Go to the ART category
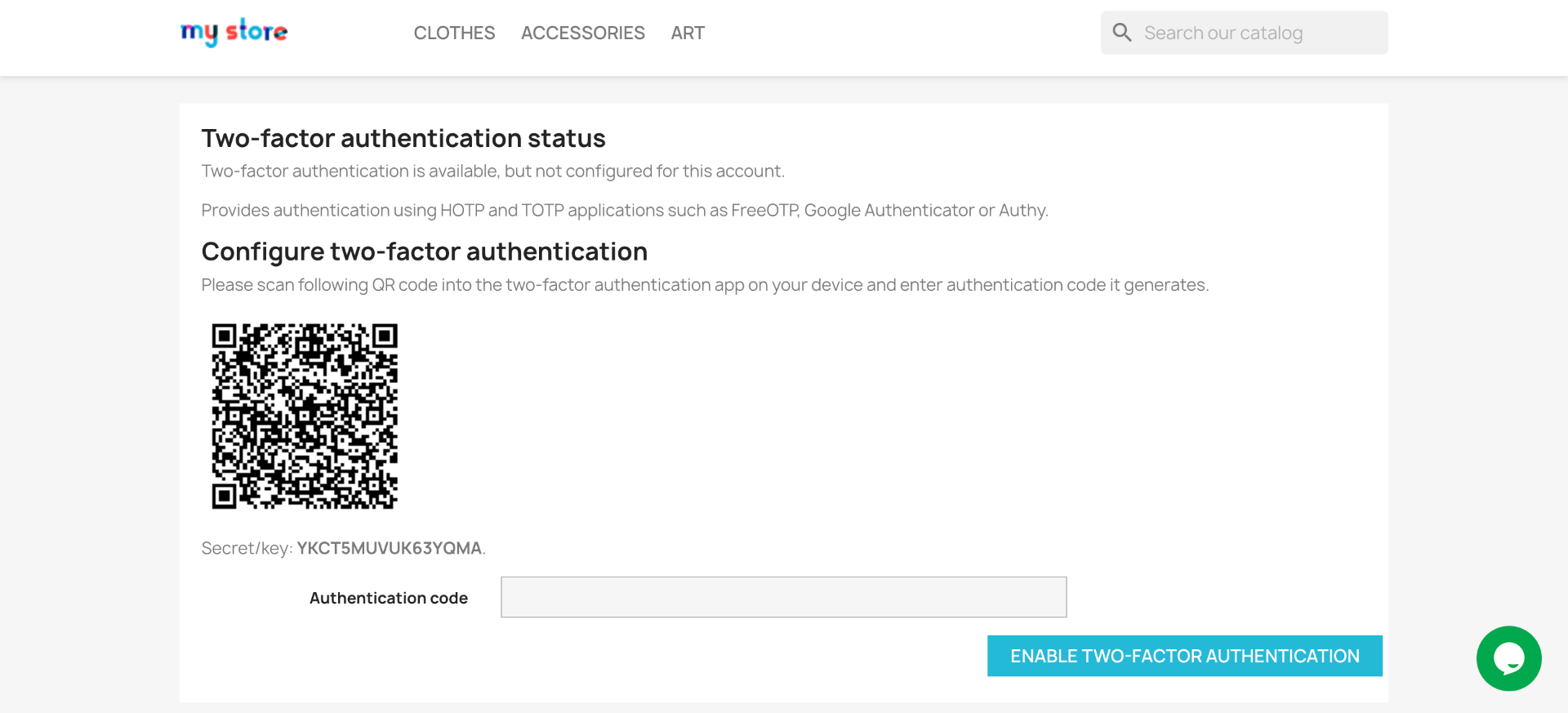1568x713 pixels. click(x=688, y=33)
